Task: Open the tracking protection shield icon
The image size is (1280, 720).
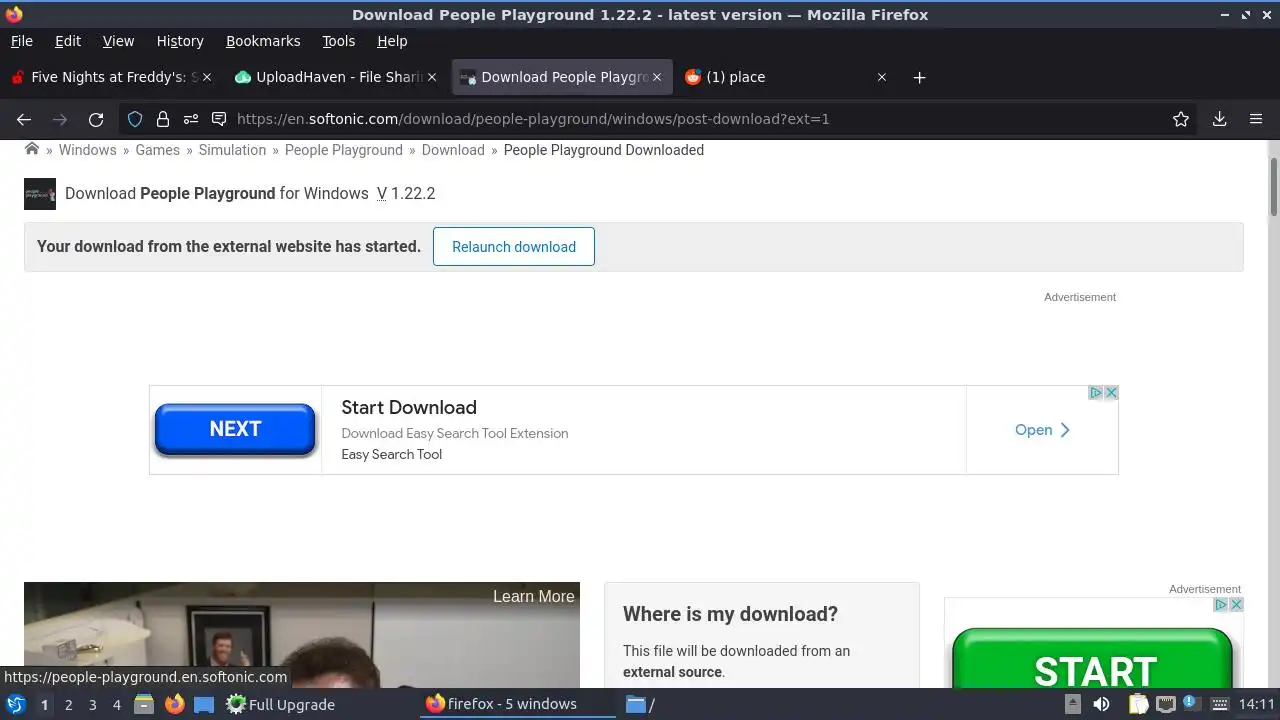Action: [x=135, y=119]
